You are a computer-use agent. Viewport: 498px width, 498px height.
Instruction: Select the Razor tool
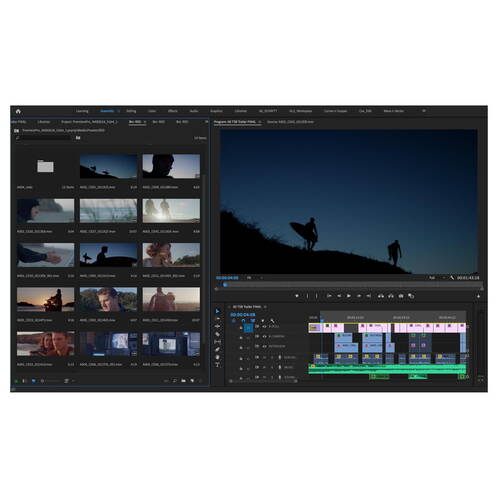click(x=218, y=334)
